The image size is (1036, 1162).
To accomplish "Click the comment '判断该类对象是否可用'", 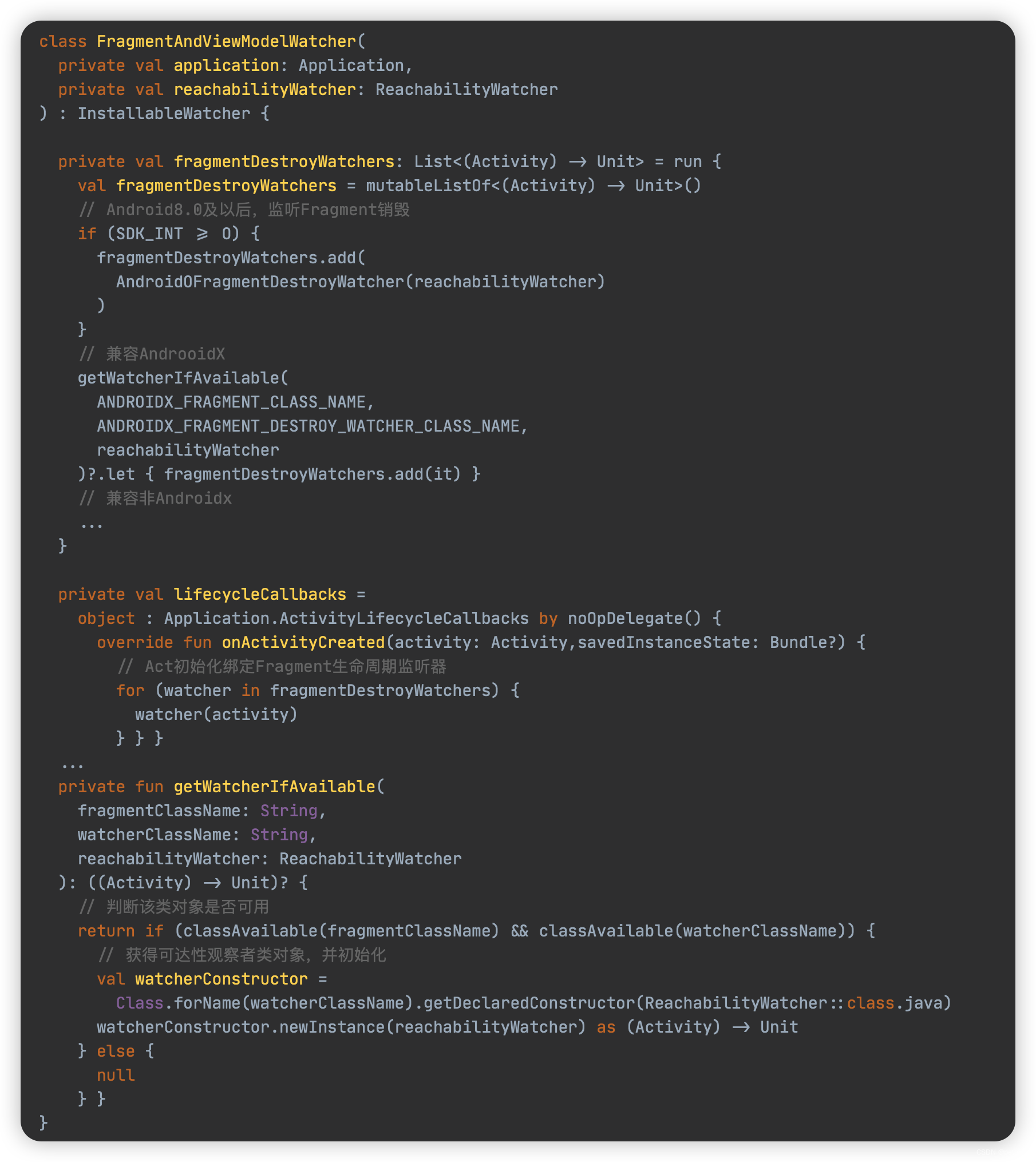I will (188, 907).
